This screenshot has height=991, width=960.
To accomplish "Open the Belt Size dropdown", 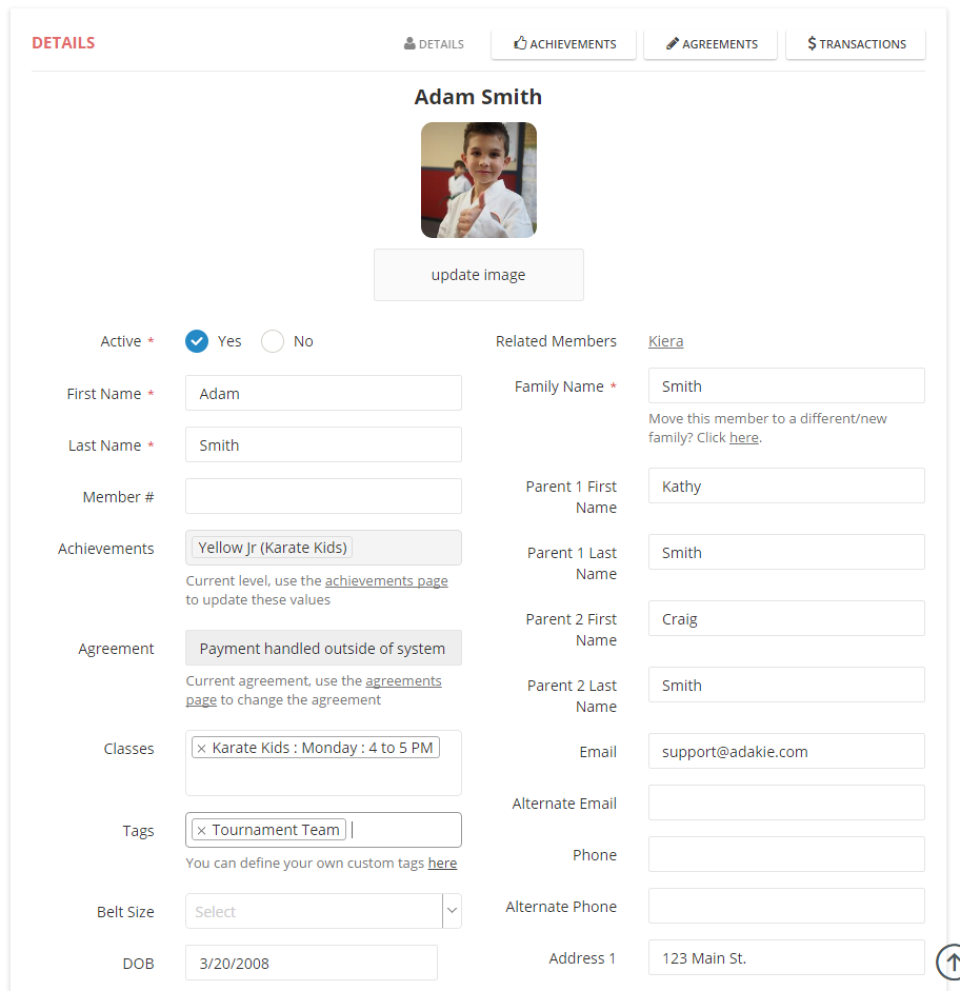I will coord(451,911).
